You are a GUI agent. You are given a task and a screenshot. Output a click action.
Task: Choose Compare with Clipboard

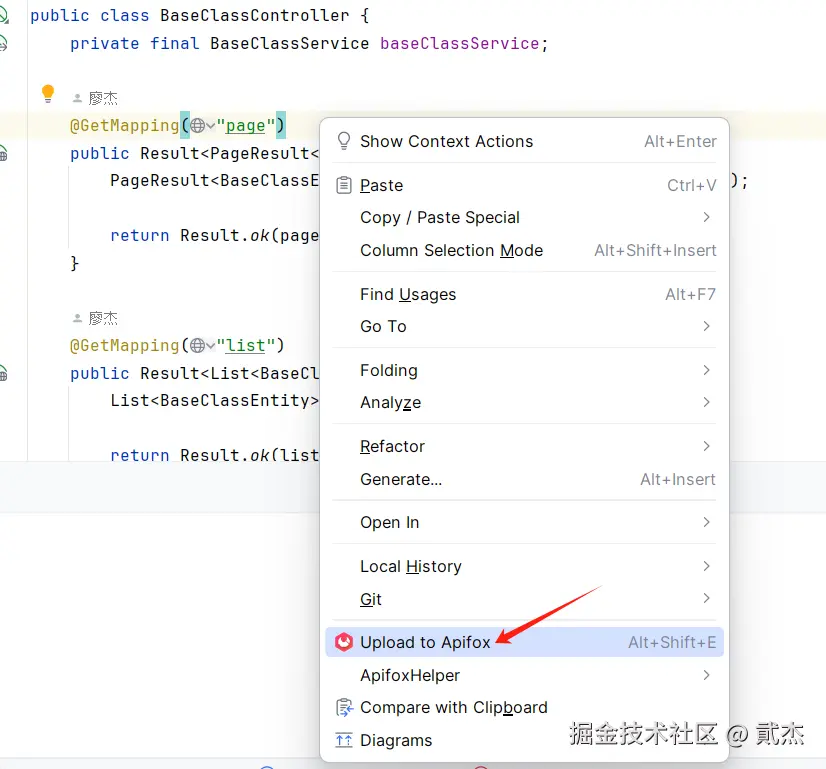coord(524,707)
